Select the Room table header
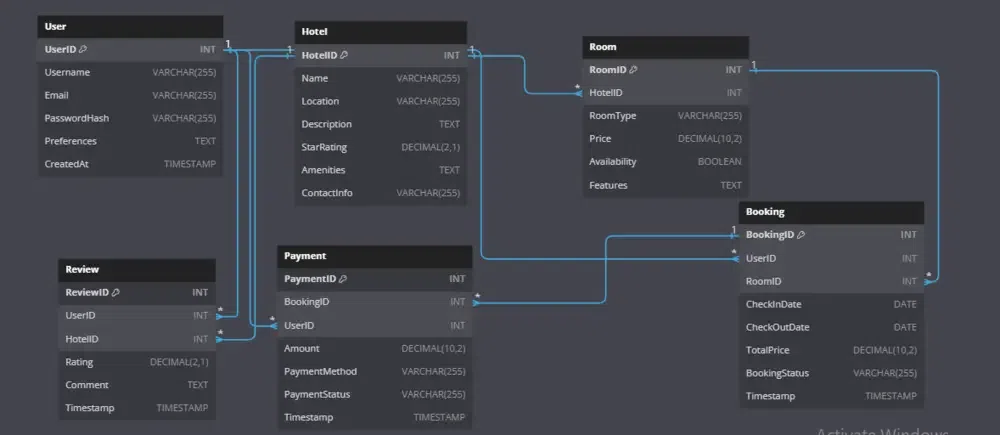This screenshot has height=435, width=1000. (665, 47)
